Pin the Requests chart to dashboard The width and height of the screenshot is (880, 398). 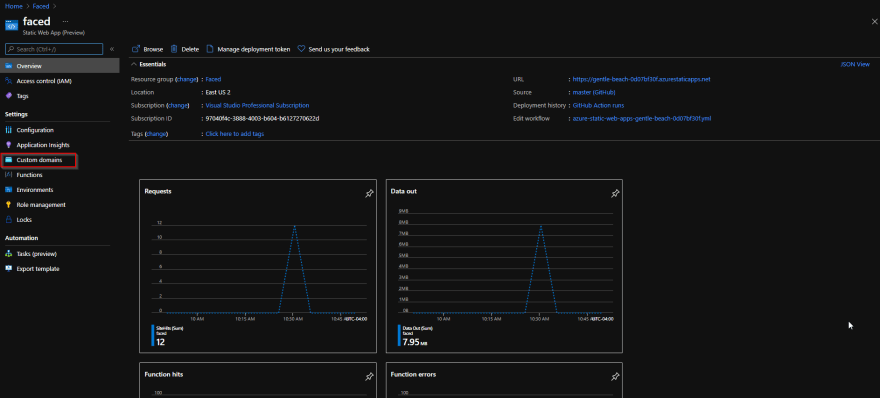(x=369, y=193)
